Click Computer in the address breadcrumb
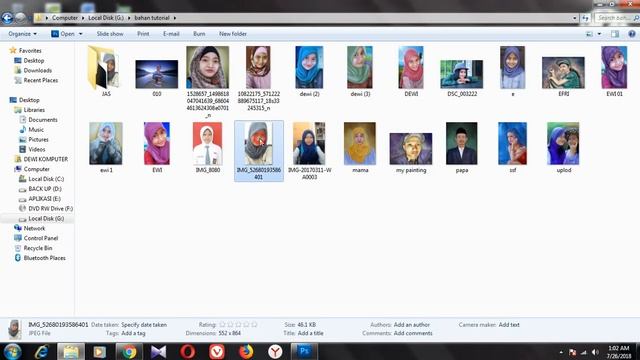Viewport: 640px width, 360px height. [64, 18]
